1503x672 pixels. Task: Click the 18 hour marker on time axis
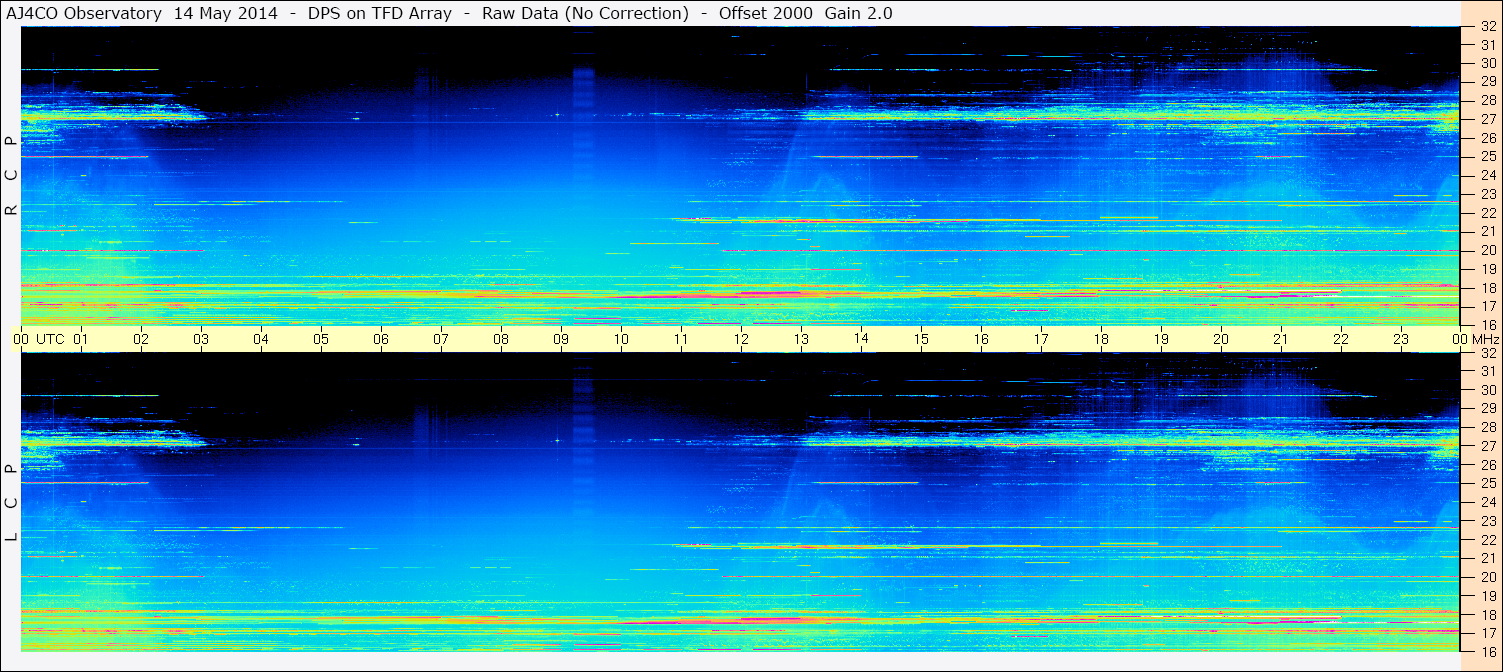coord(1100,339)
